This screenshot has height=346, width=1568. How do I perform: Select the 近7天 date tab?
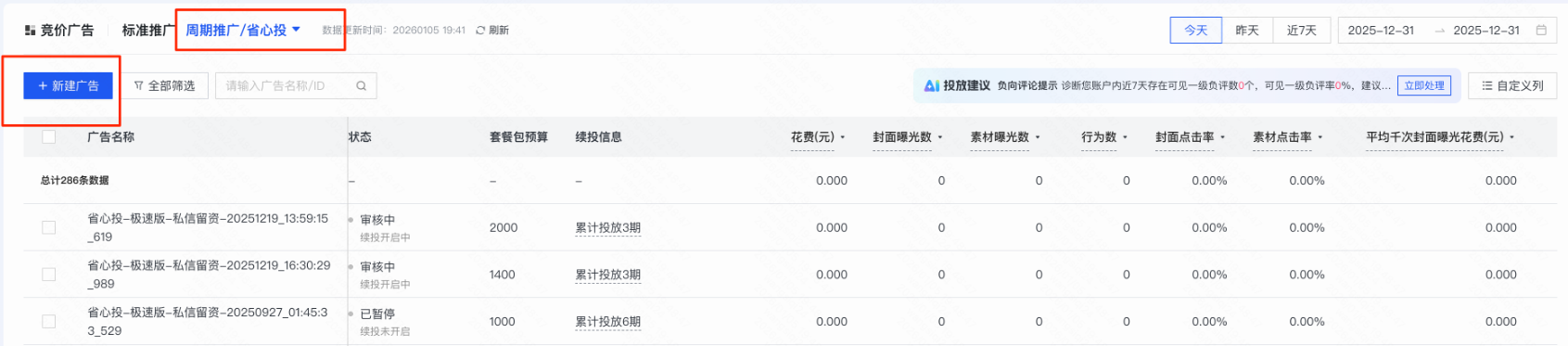tap(1302, 31)
